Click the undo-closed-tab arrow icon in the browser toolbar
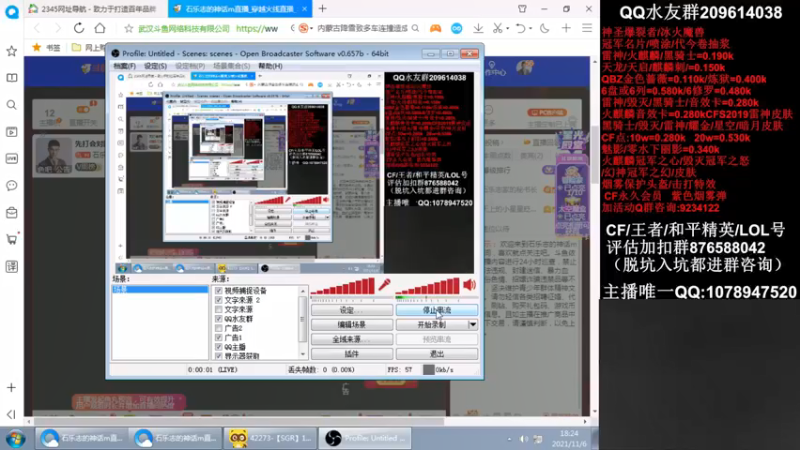 coord(520,29)
